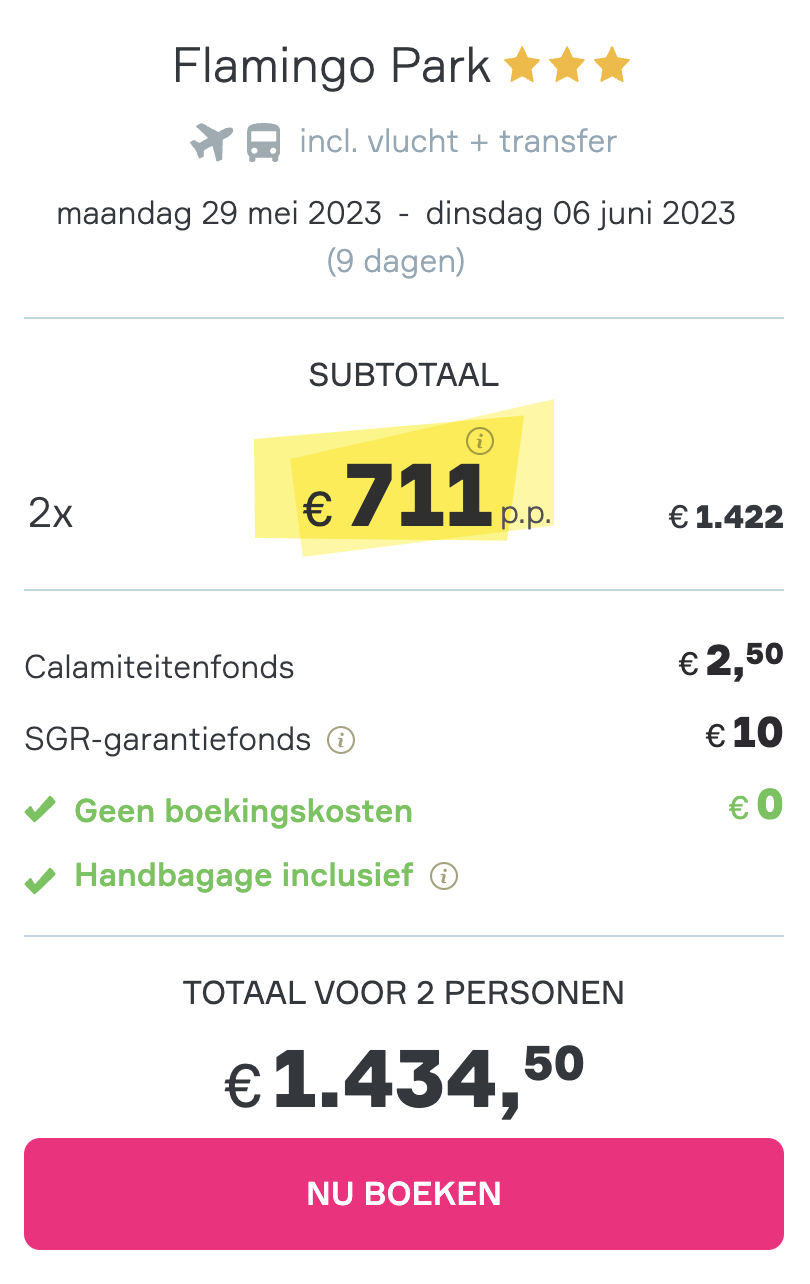Screen dimensions: 810x1284
Task: Click the bus transfer icon
Action: [x=264, y=142]
